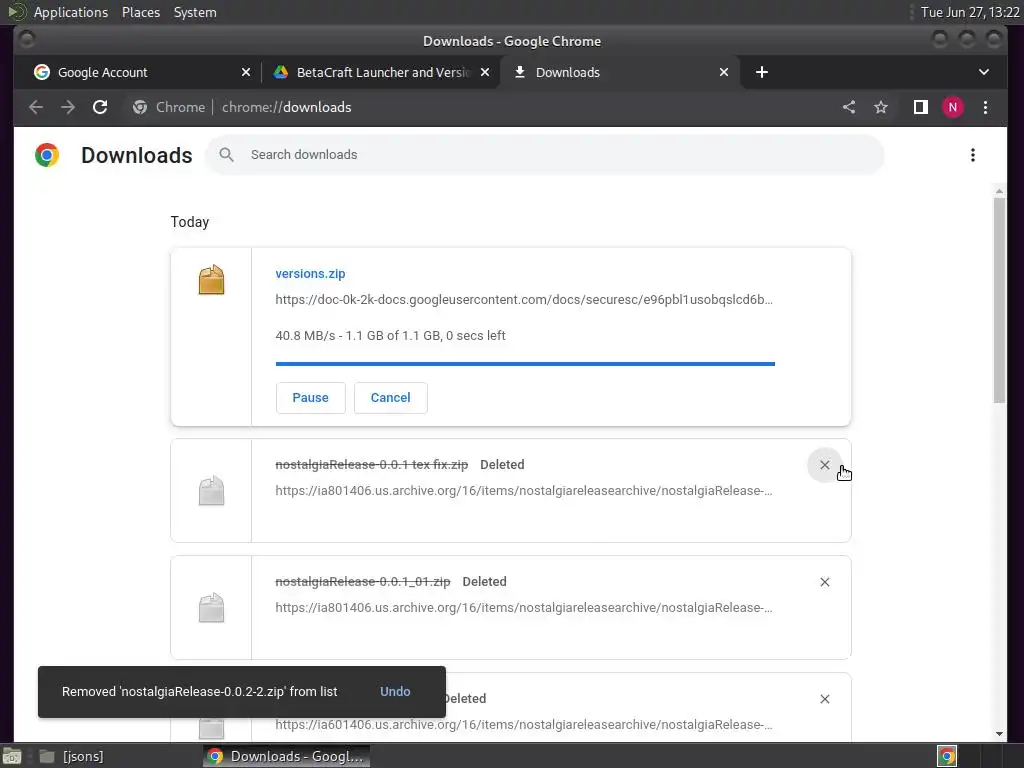This screenshot has width=1024, height=768.
Task: Click the download speed status text
Action: 391,336
